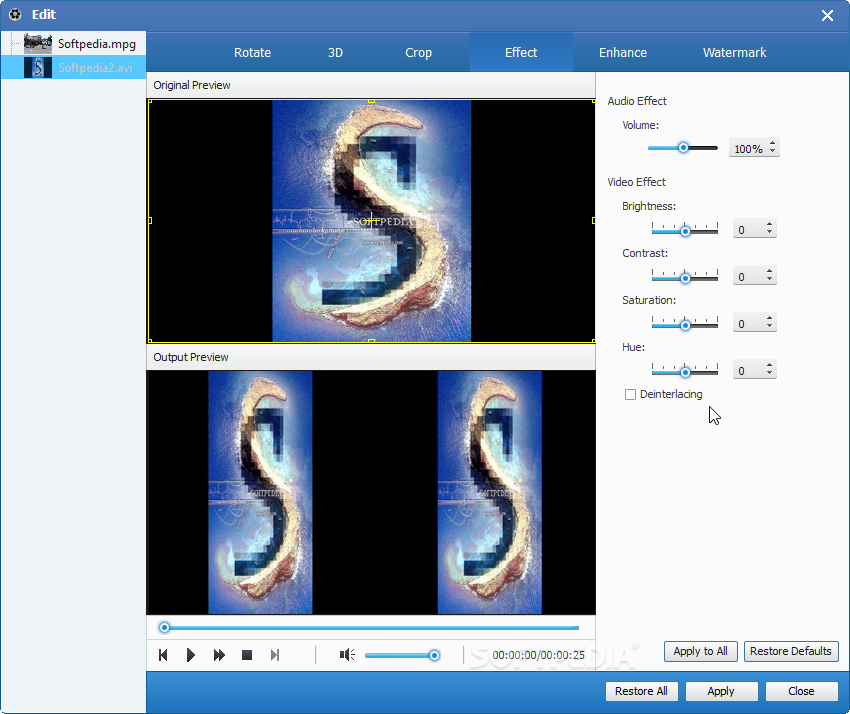Image resolution: width=850 pixels, height=714 pixels.
Task: Click the left-edge crop handle of Original Preview
Action: (150, 221)
